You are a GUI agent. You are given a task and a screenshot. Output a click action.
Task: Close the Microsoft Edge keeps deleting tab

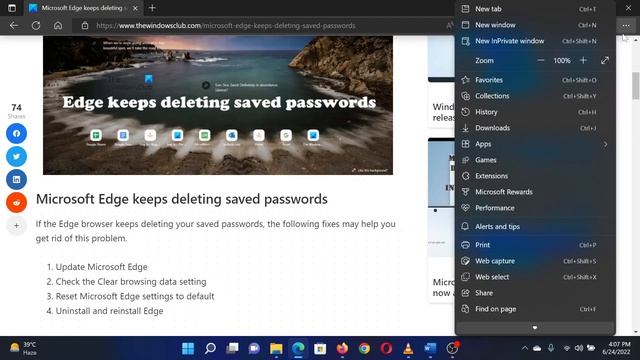click(135, 8)
